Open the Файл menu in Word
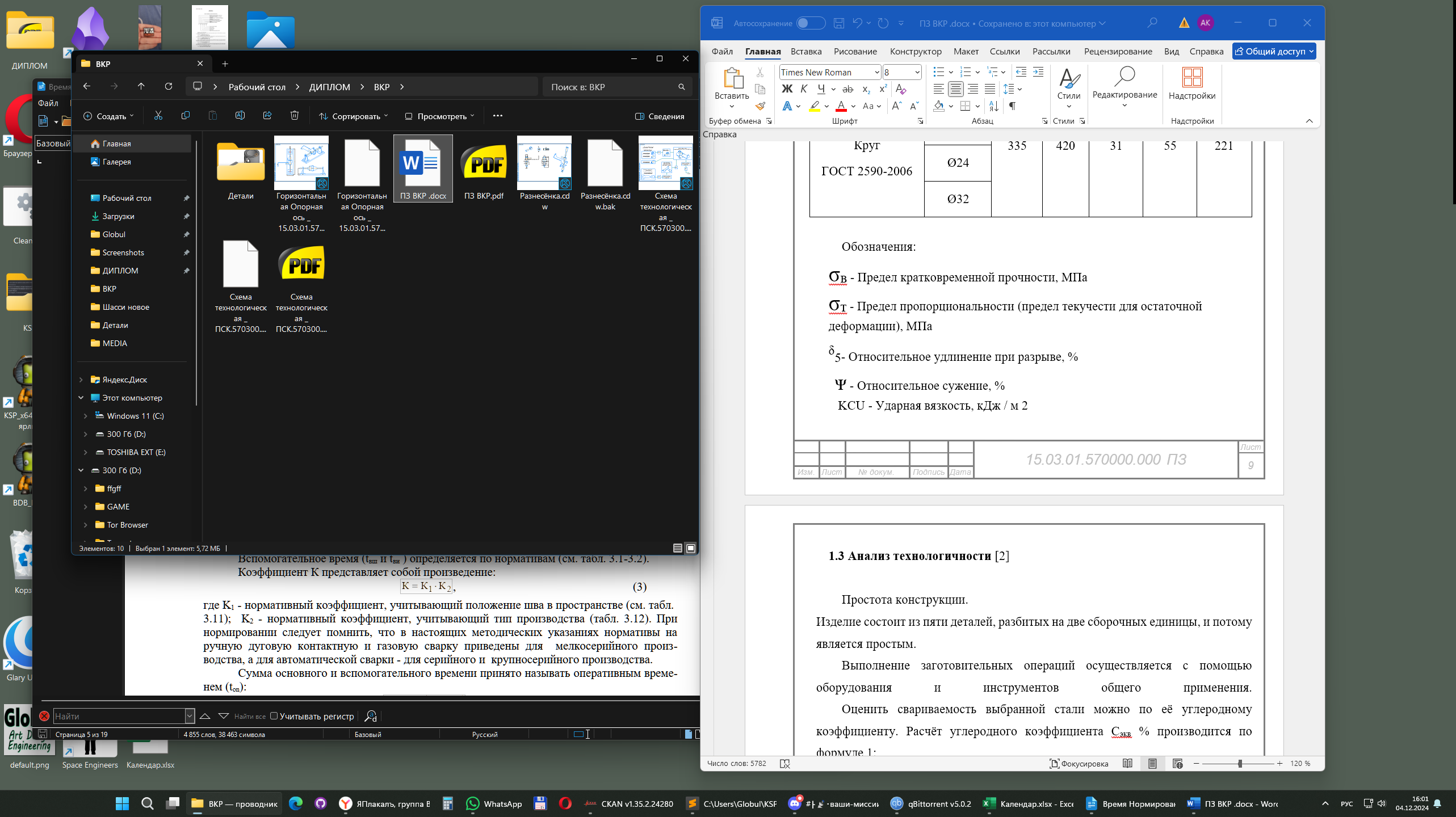The height and width of the screenshot is (817, 1456). coord(722,51)
